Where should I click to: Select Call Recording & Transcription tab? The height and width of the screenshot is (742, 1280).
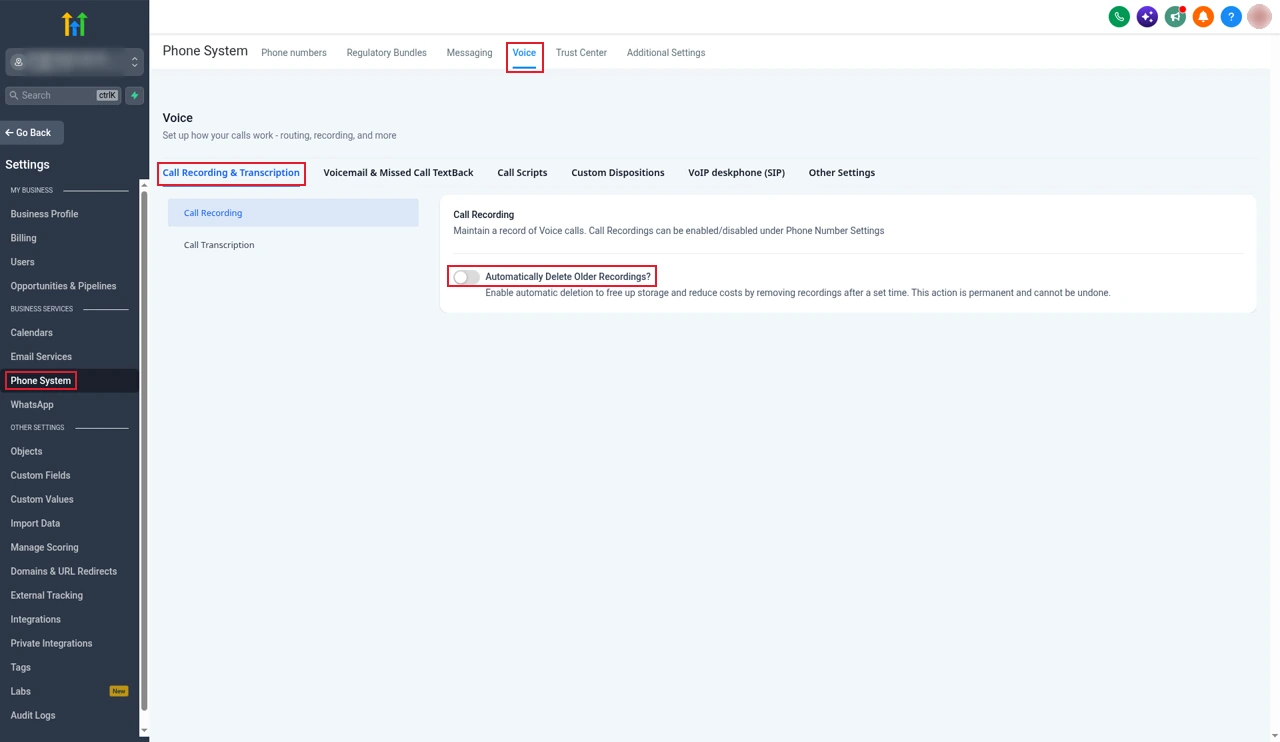point(231,173)
